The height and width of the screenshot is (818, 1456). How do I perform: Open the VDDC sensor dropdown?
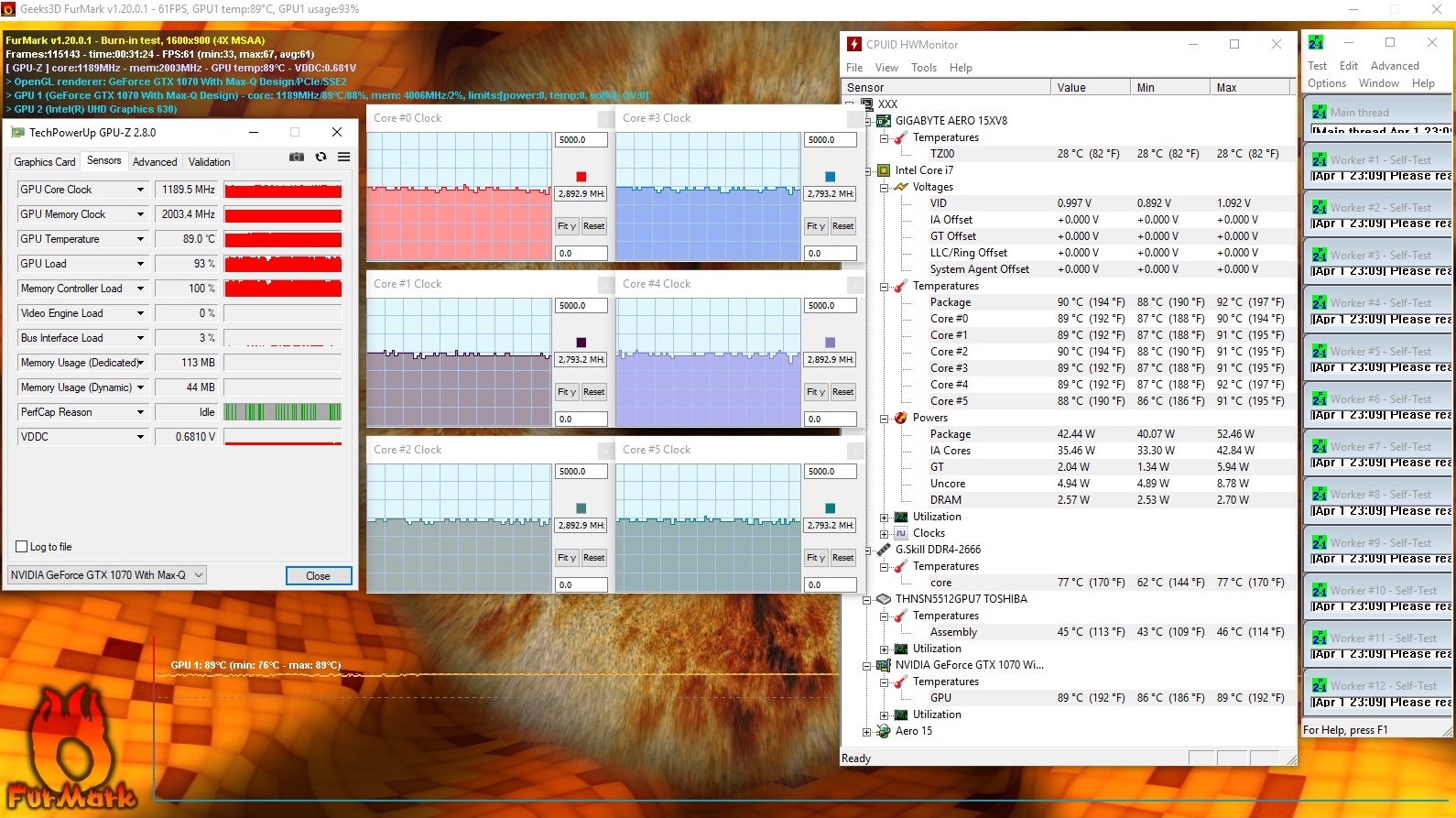coord(140,437)
